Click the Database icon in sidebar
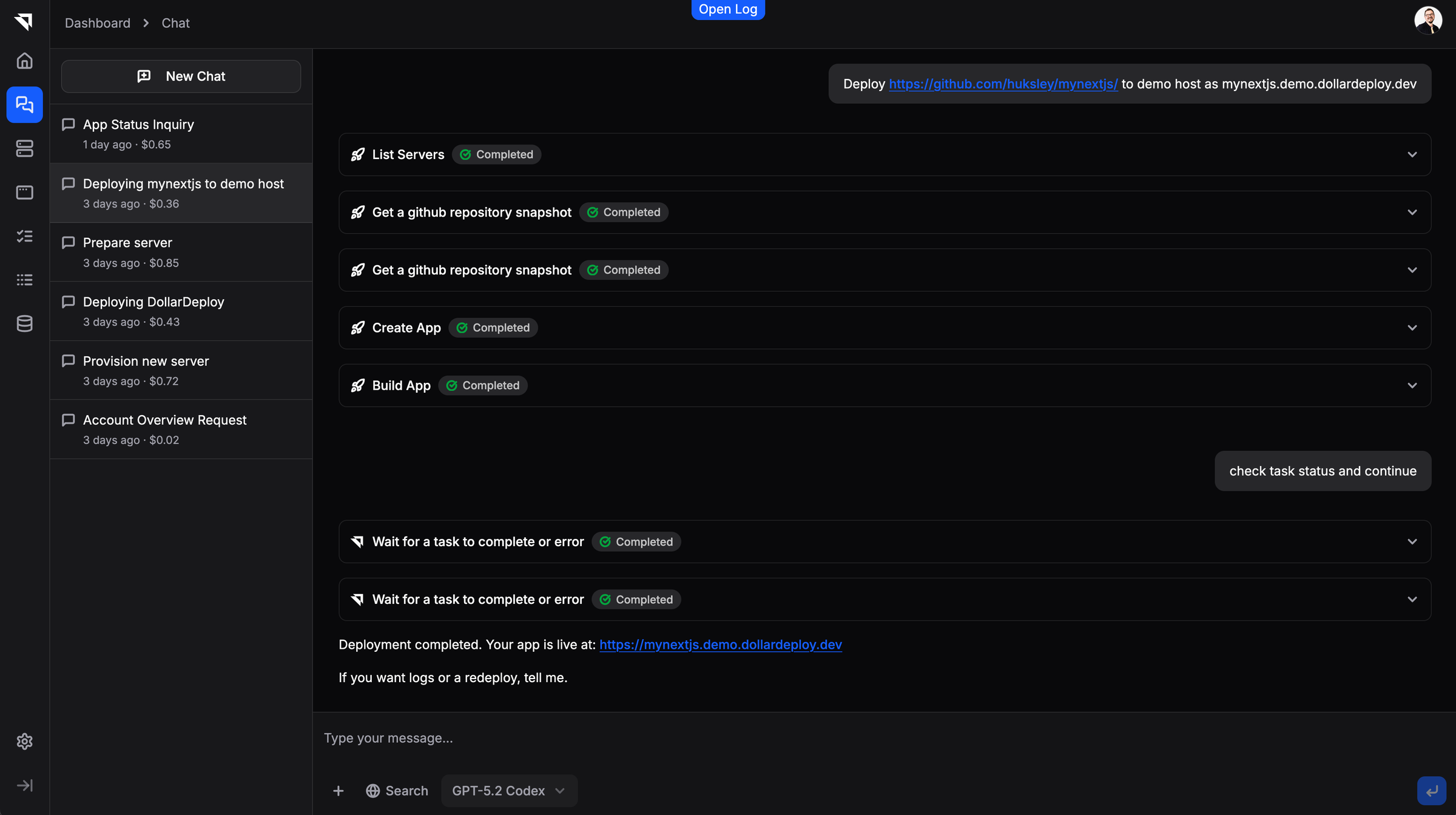The width and height of the screenshot is (1456, 815). pos(24,323)
